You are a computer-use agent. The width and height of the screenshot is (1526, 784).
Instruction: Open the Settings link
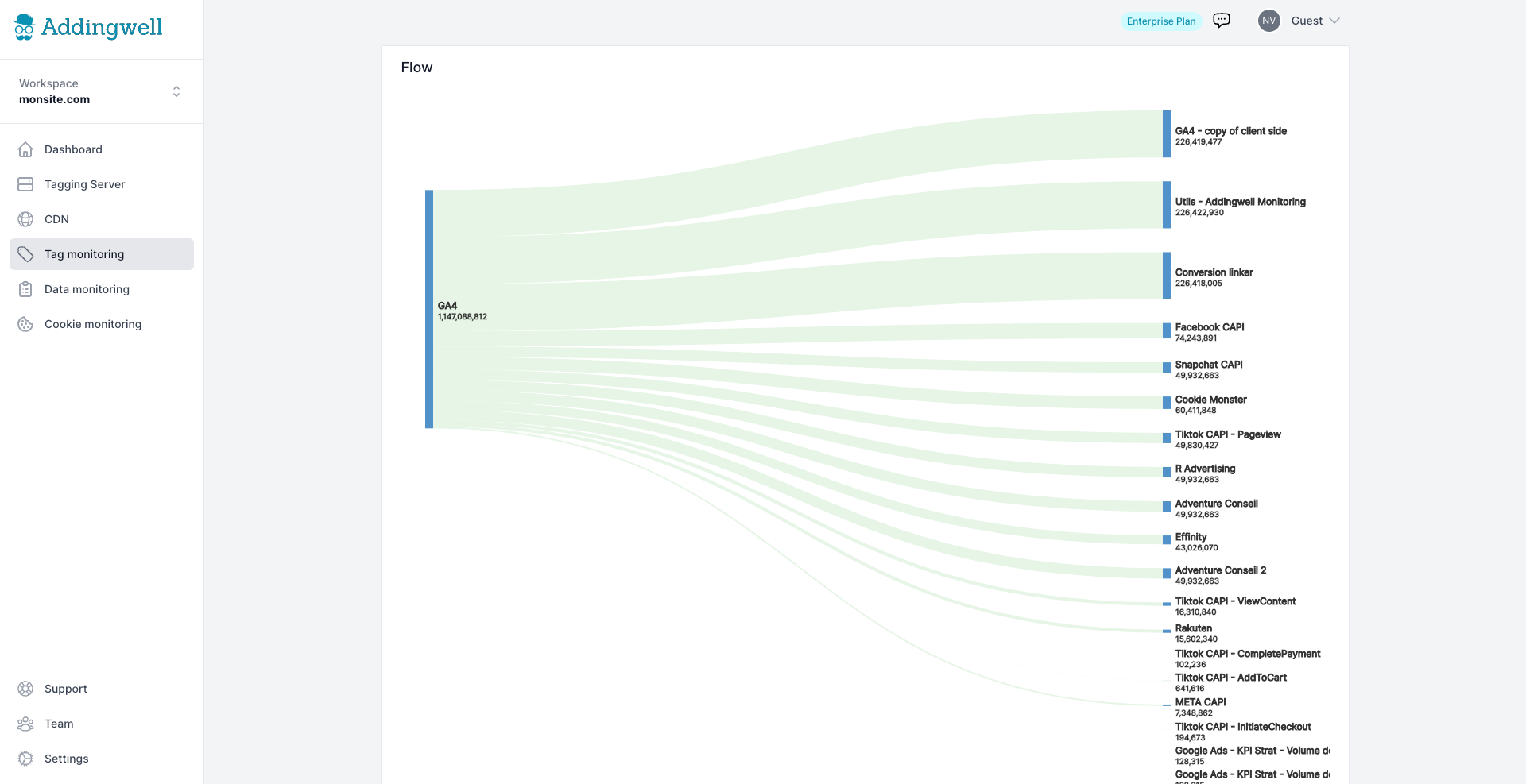(x=102, y=759)
